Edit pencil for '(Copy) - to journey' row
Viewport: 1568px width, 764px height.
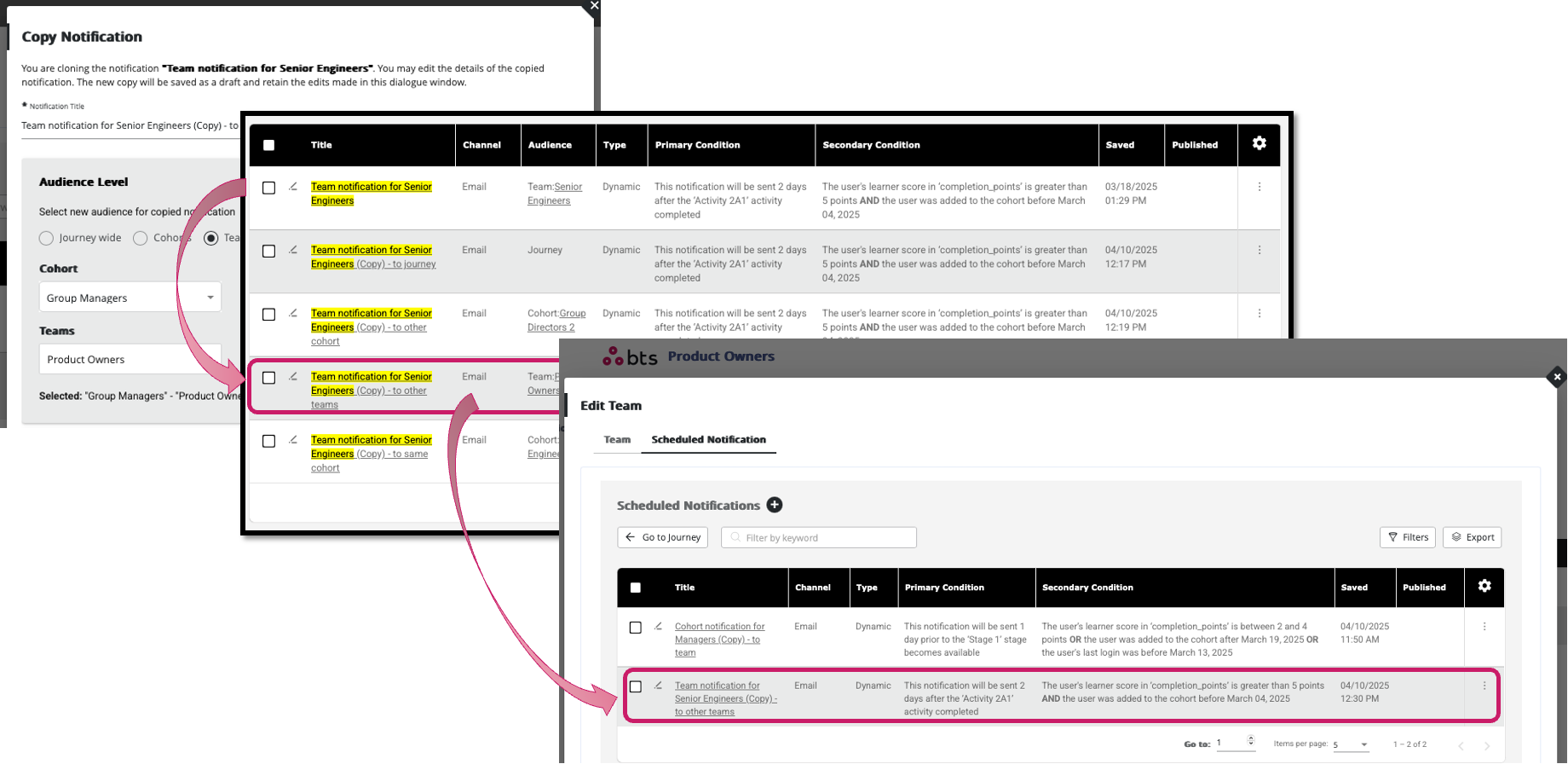point(293,250)
